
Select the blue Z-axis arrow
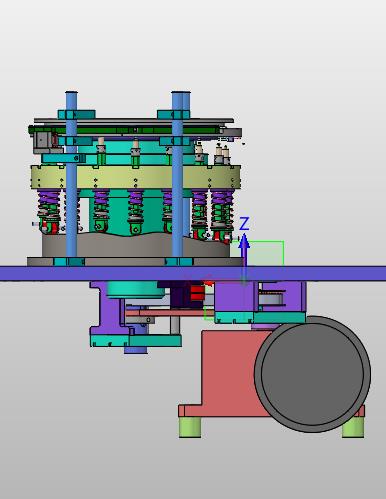[245, 258]
